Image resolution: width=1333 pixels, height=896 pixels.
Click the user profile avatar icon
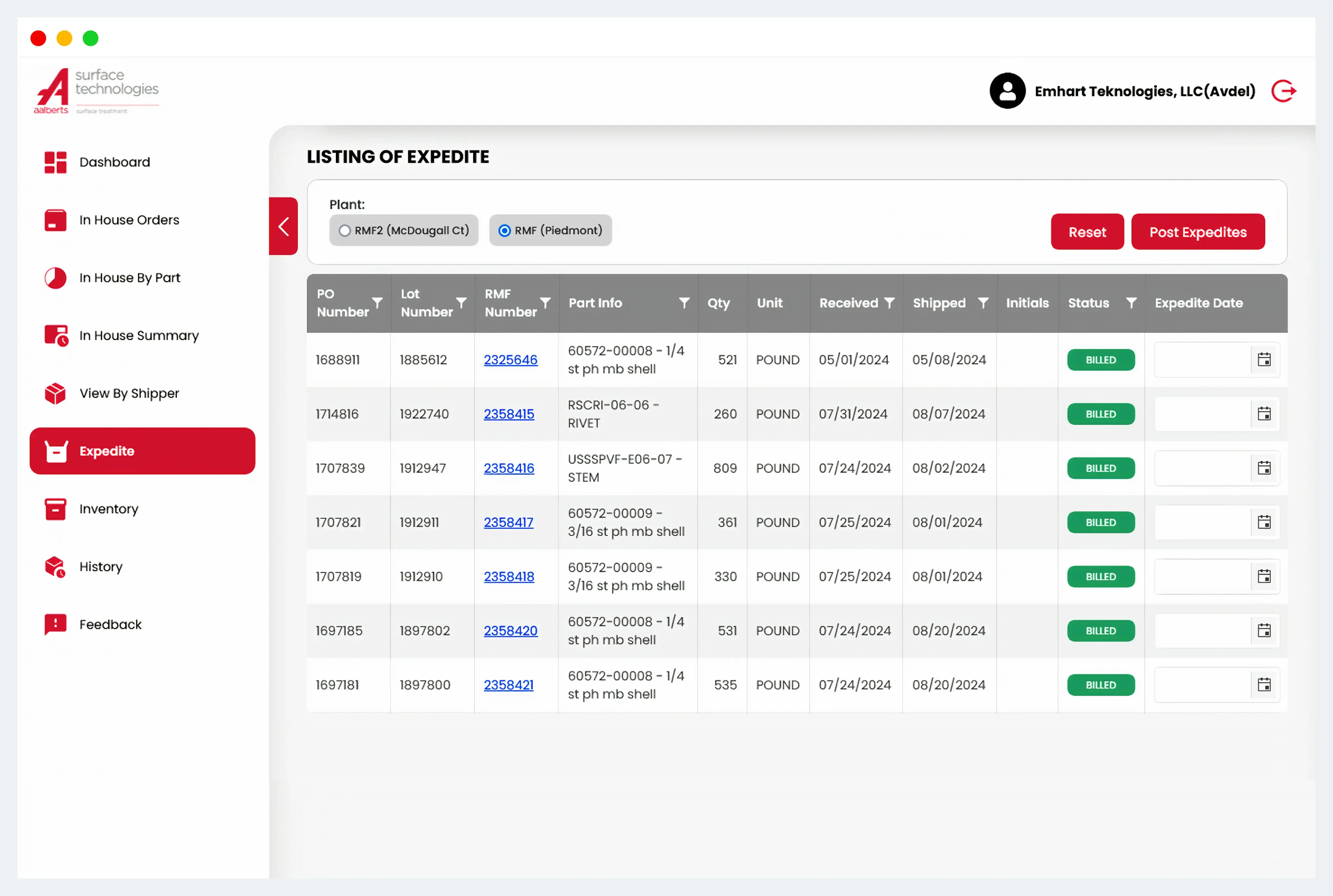1007,91
